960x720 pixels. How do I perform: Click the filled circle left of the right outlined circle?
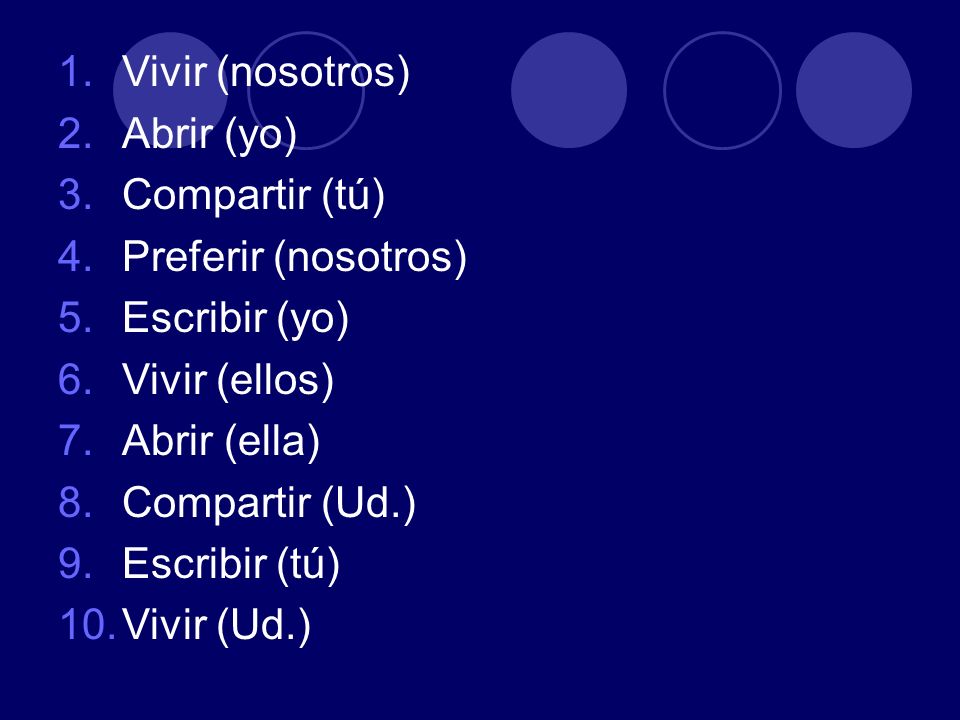pos(569,90)
